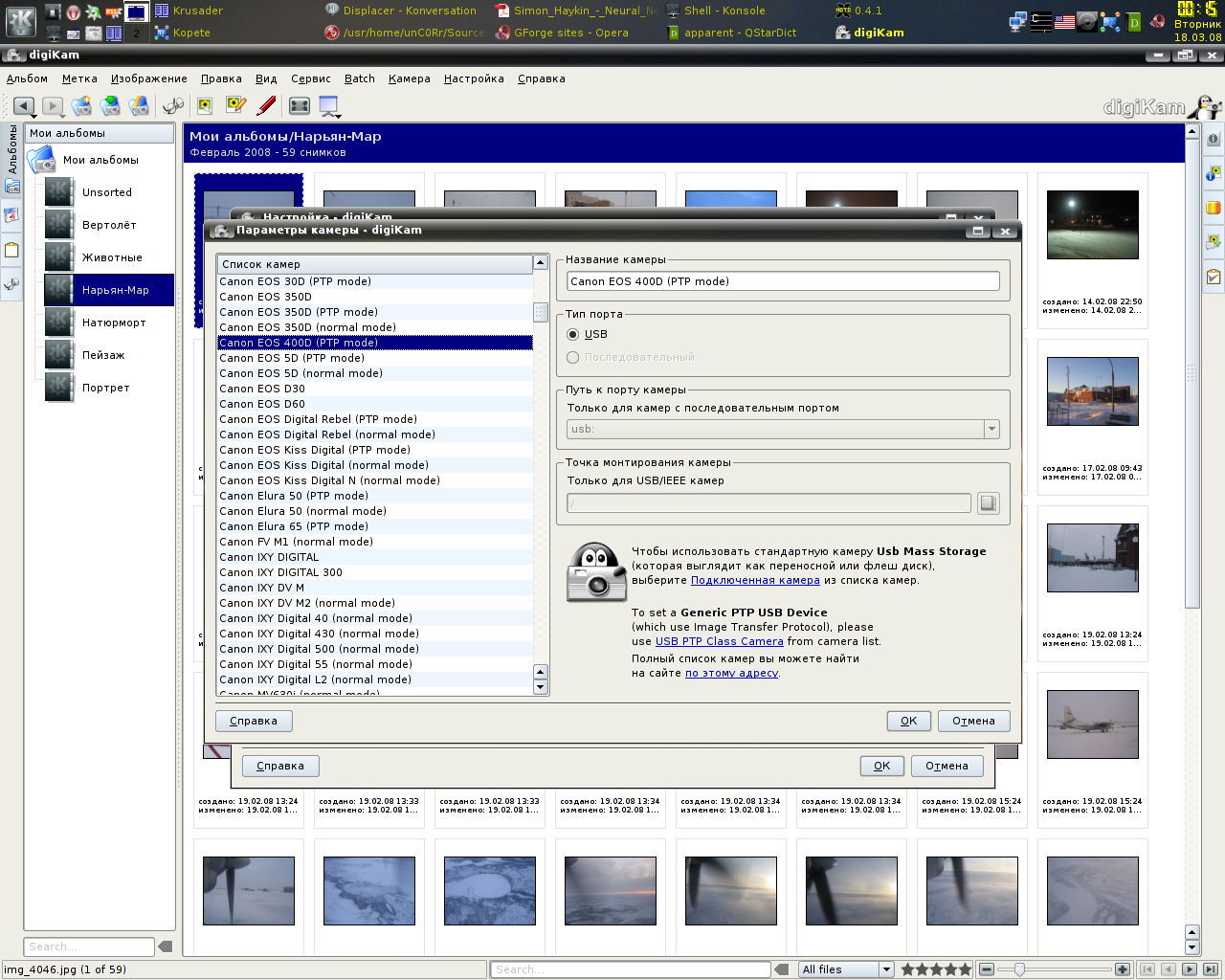
Task: Open the Dates calendar sidebar tab icon
Action: tap(12, 216)
